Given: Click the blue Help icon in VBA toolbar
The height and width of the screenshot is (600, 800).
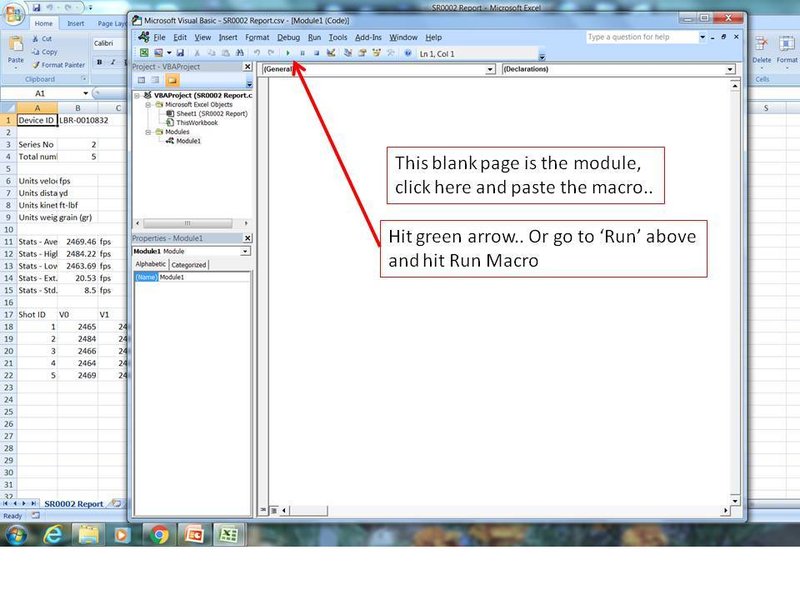Looking at the screenshot, I should pos(408,53).
